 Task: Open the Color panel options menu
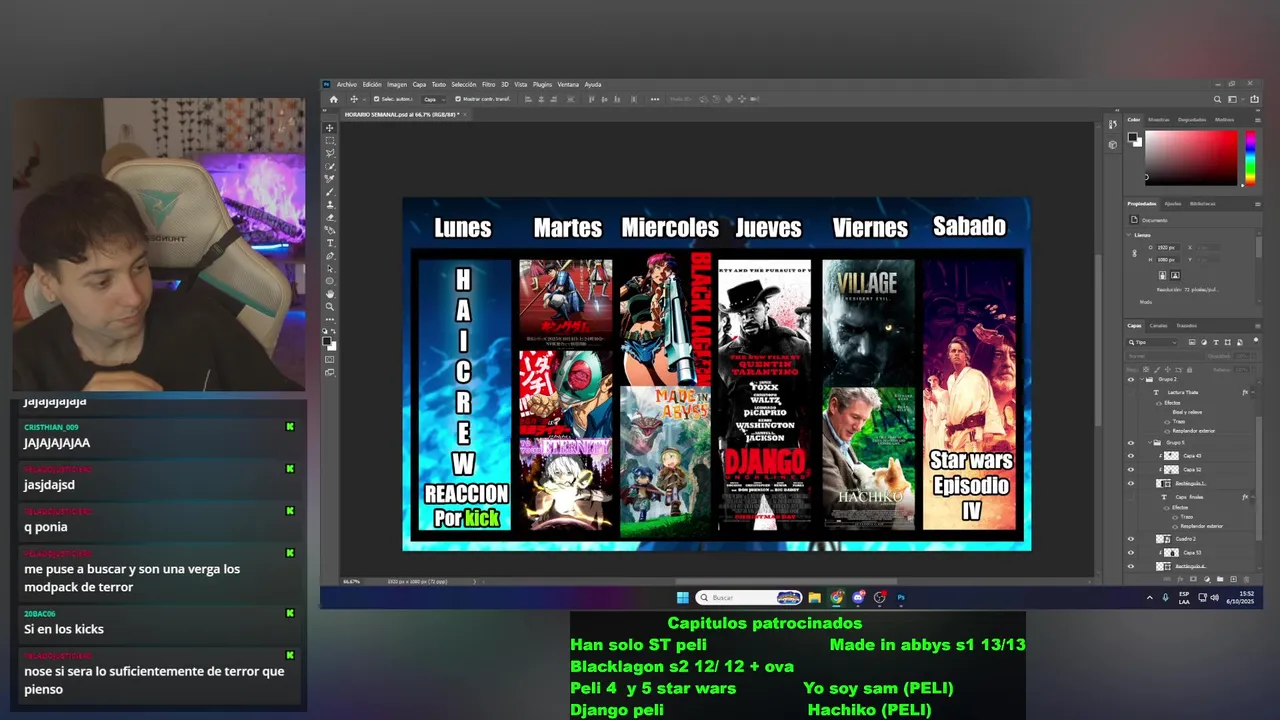click(1257, 120)
